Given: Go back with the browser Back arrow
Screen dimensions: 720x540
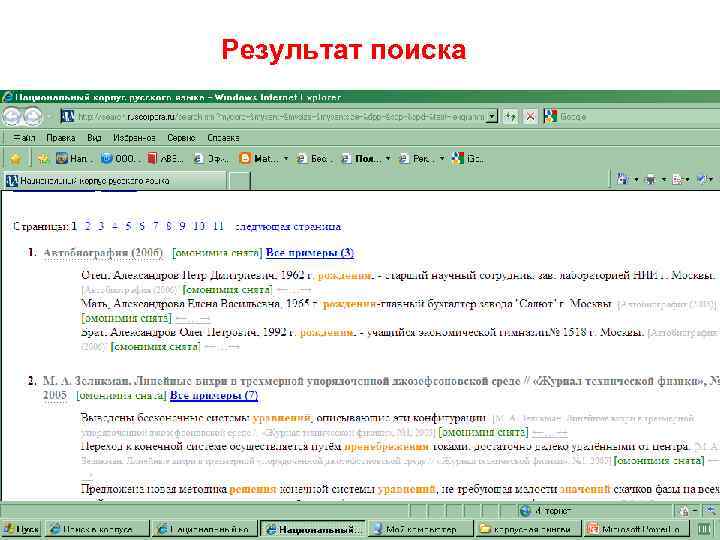Looking at the screenshot, I should point(12,117).
